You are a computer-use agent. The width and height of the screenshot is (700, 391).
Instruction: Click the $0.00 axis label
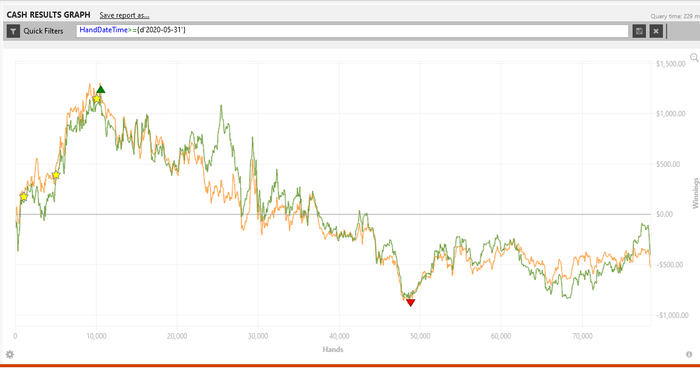[x=664, y=214]
